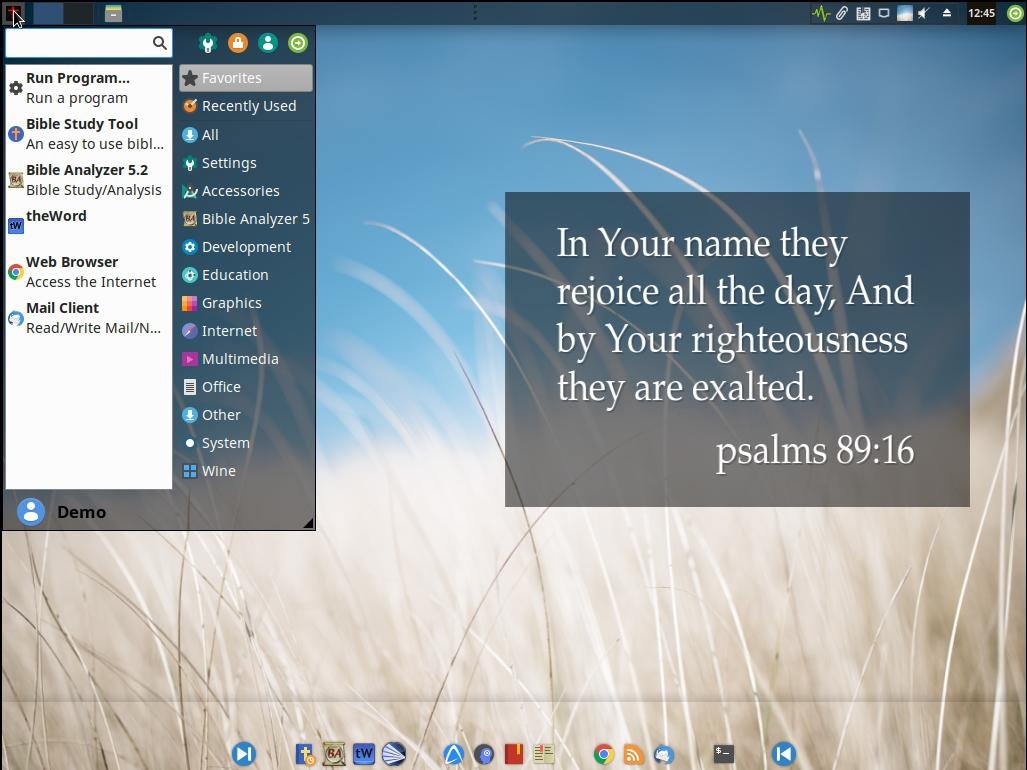Open the Chrome browser in the bottom dock

603,754
